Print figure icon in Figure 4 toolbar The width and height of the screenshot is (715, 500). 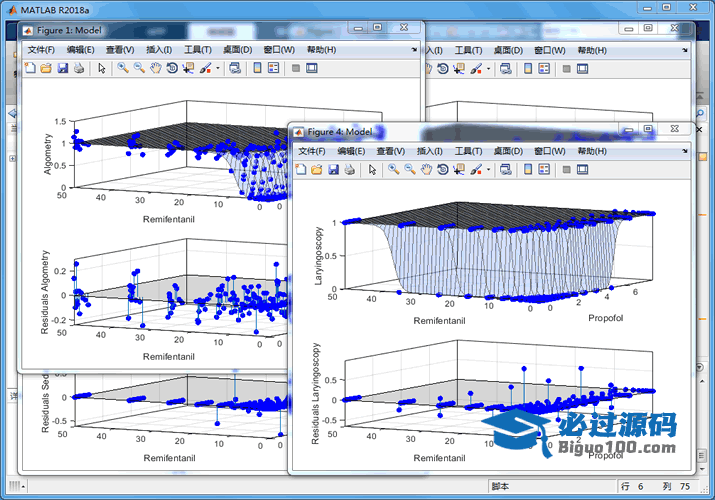point(350,170)
